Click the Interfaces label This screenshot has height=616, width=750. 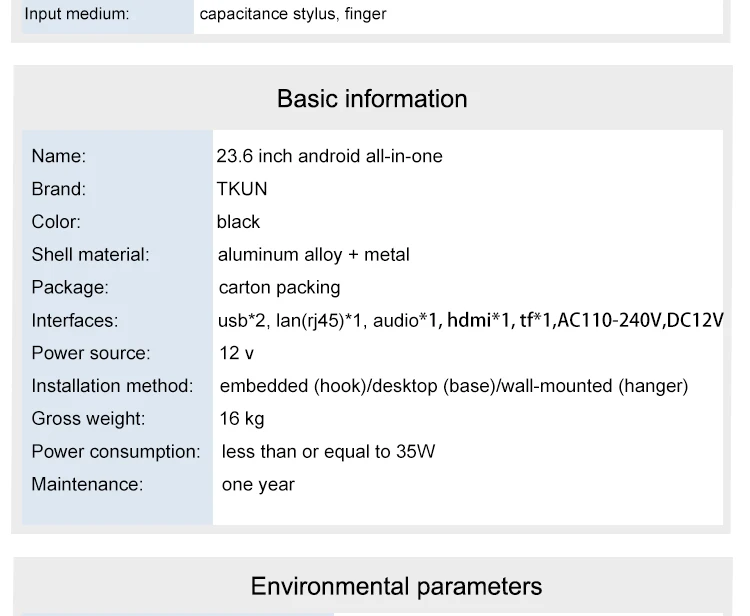coord(75,320)
